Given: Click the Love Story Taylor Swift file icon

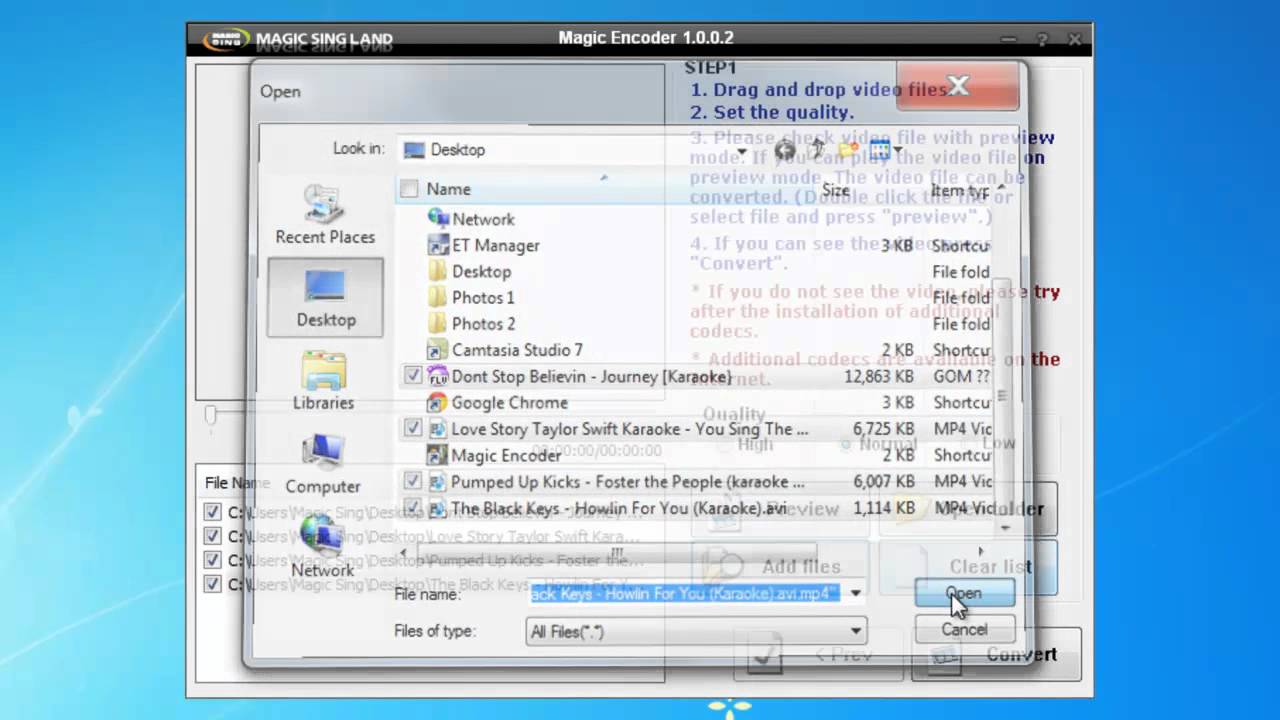Looking at the screenshot, I should coord(437,428).
